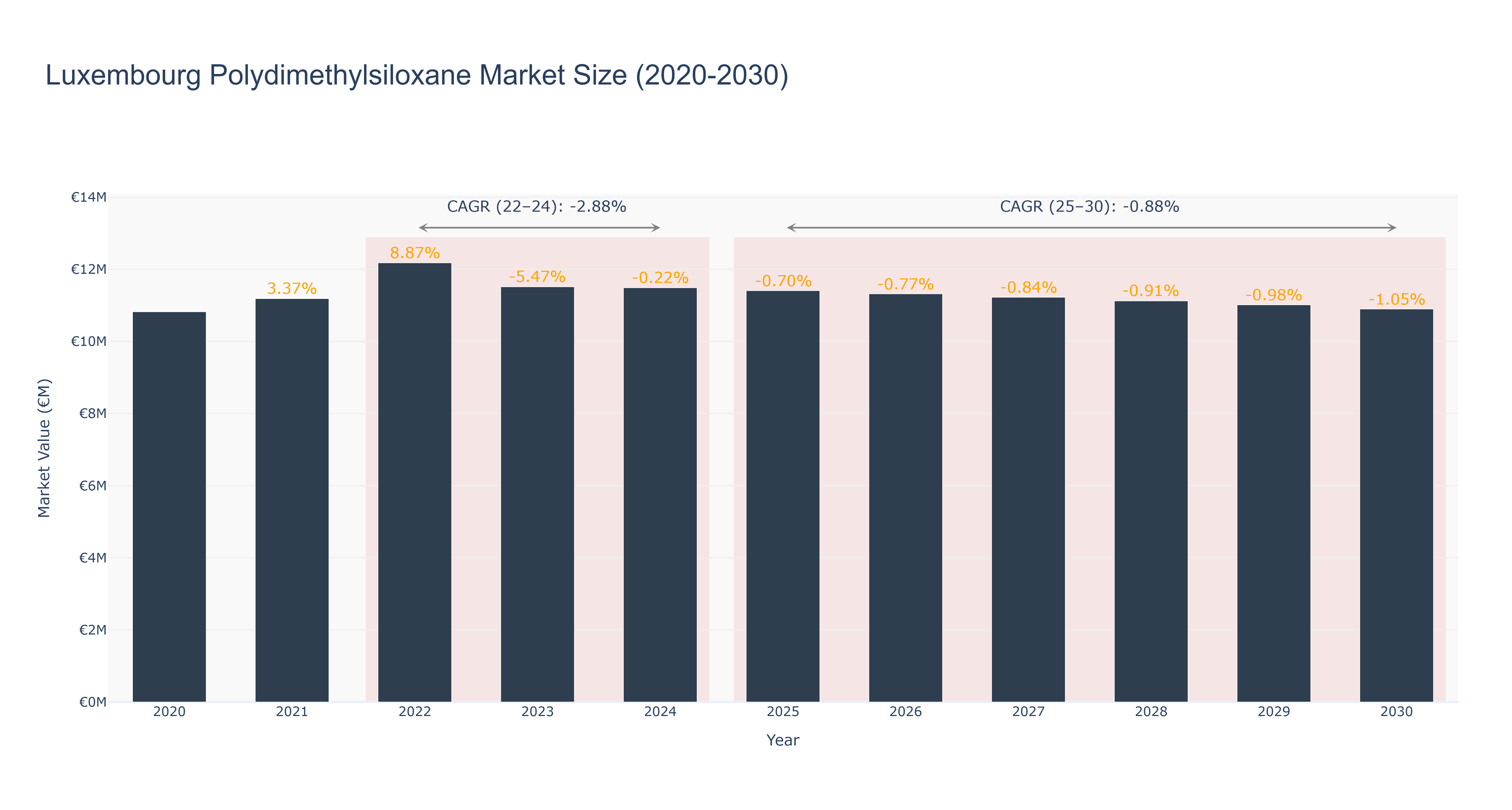Click the 2021 x-axis label

click(x=292, y=712)
